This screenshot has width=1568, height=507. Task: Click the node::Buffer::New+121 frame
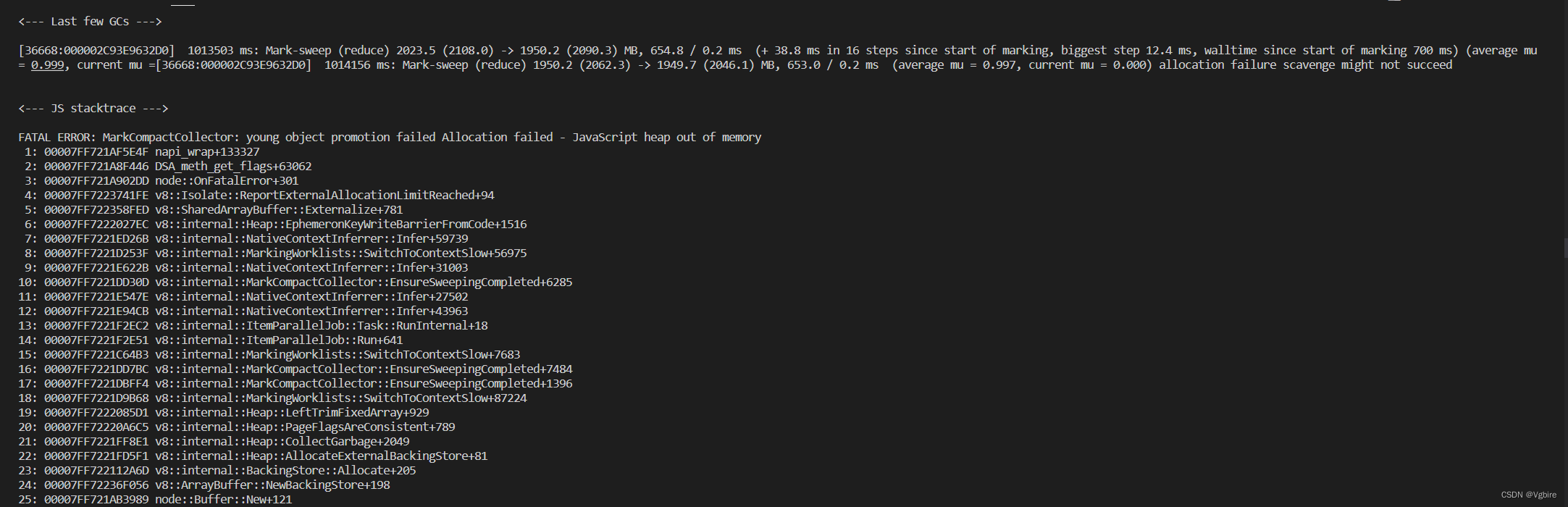223,500
